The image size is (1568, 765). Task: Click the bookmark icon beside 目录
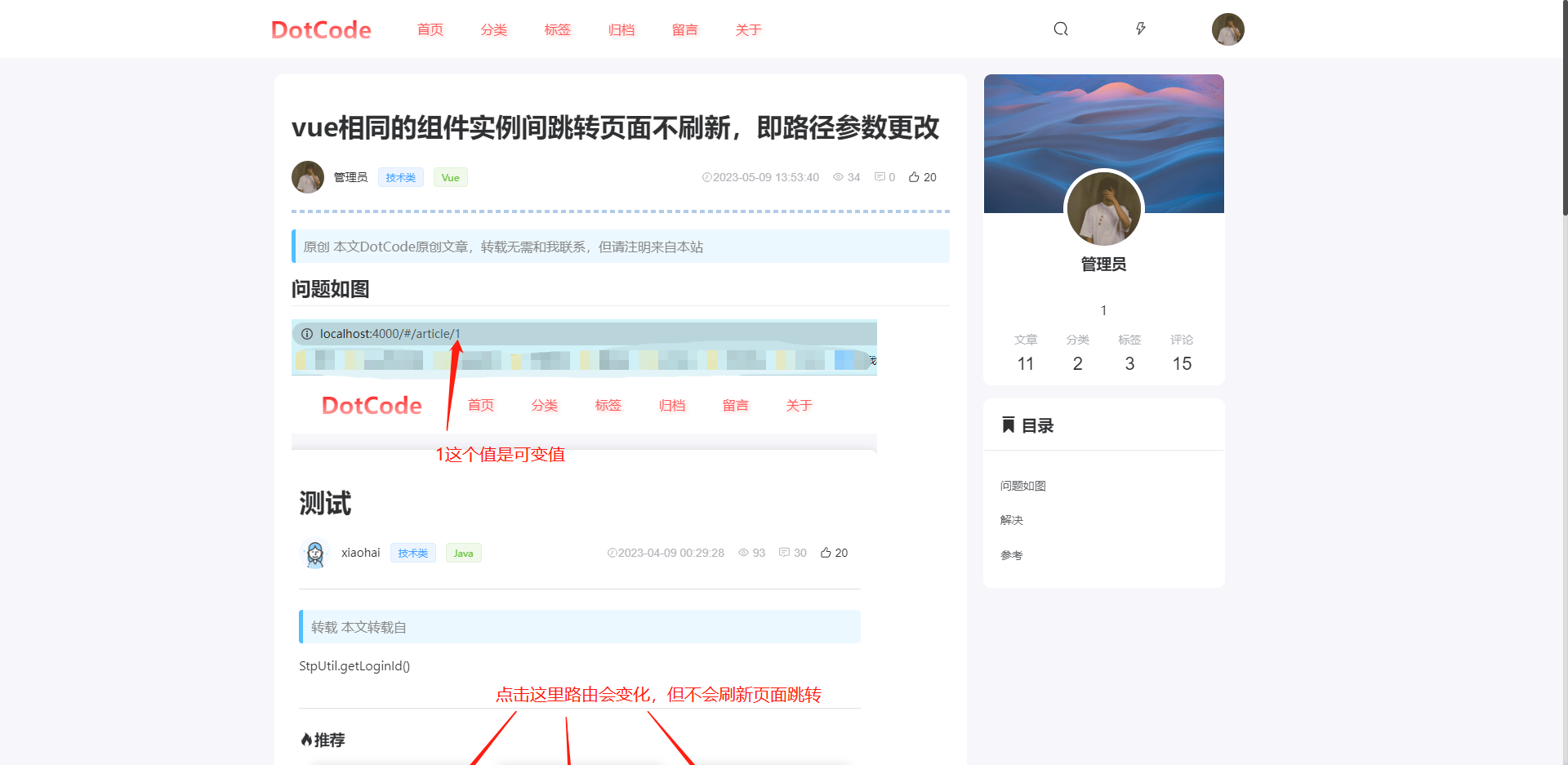coord(1009,425)
